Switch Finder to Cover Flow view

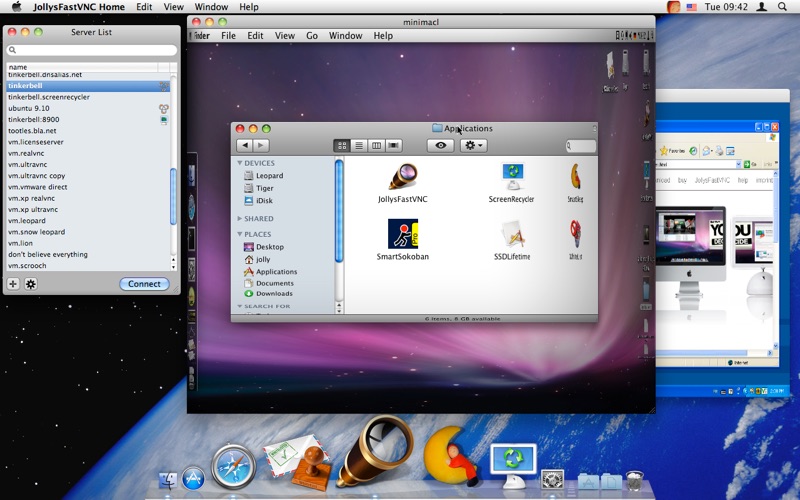pyautogui.click(x=394, y=146)
